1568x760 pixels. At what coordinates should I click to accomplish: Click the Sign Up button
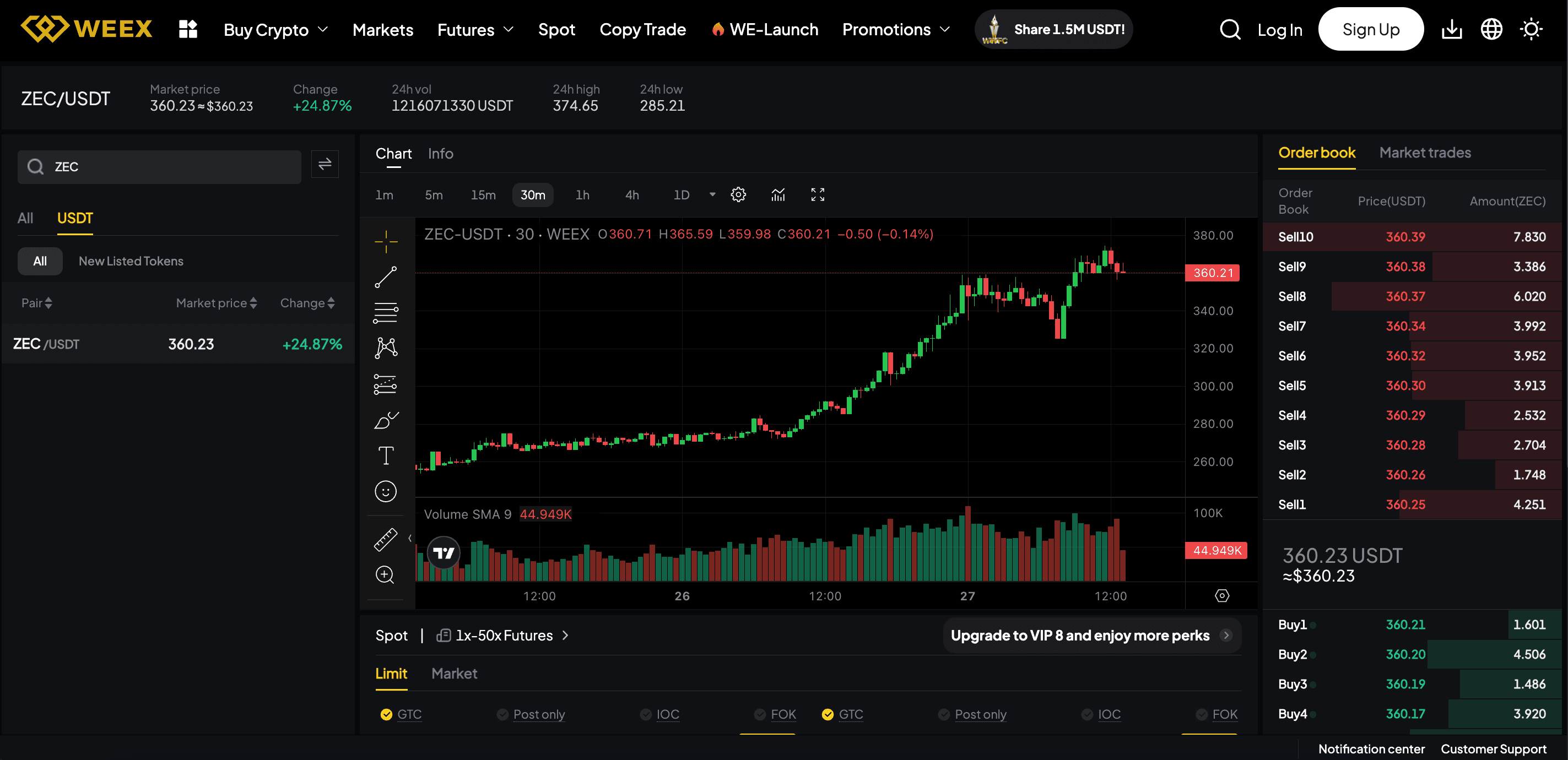point(1371,29)
